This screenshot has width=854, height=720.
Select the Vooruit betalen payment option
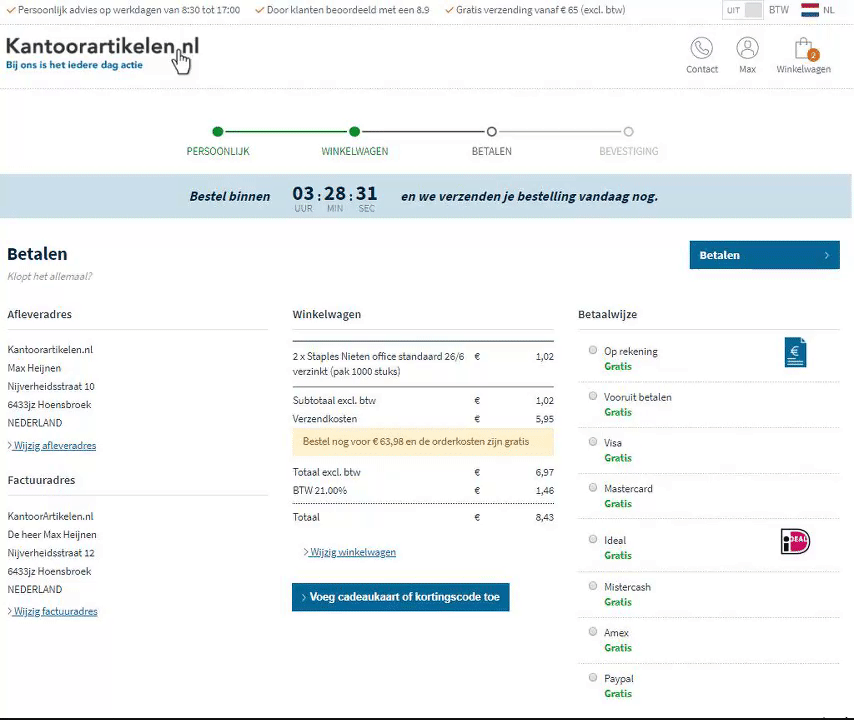(593, 396)
